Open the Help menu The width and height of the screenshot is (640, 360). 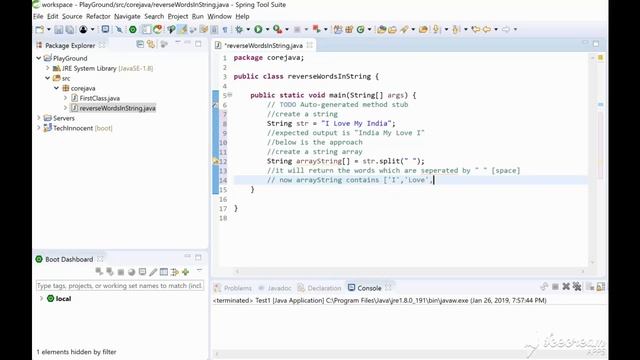pos(242,16)
